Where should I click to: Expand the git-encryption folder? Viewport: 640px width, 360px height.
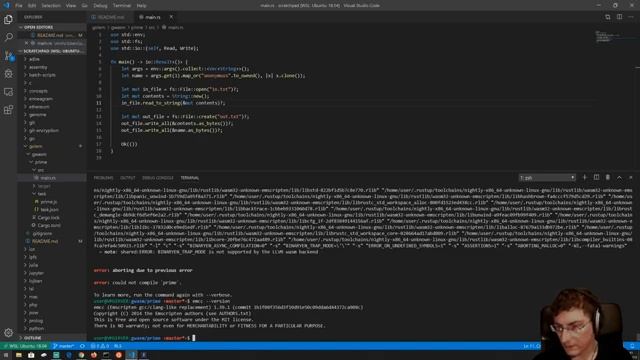pos(44,131)
